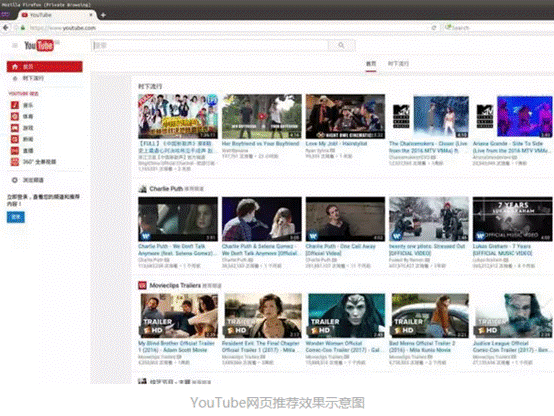Open the Charlie Puth channel heading link
This screenshot has width=554, height=416.
click(166, 189)
